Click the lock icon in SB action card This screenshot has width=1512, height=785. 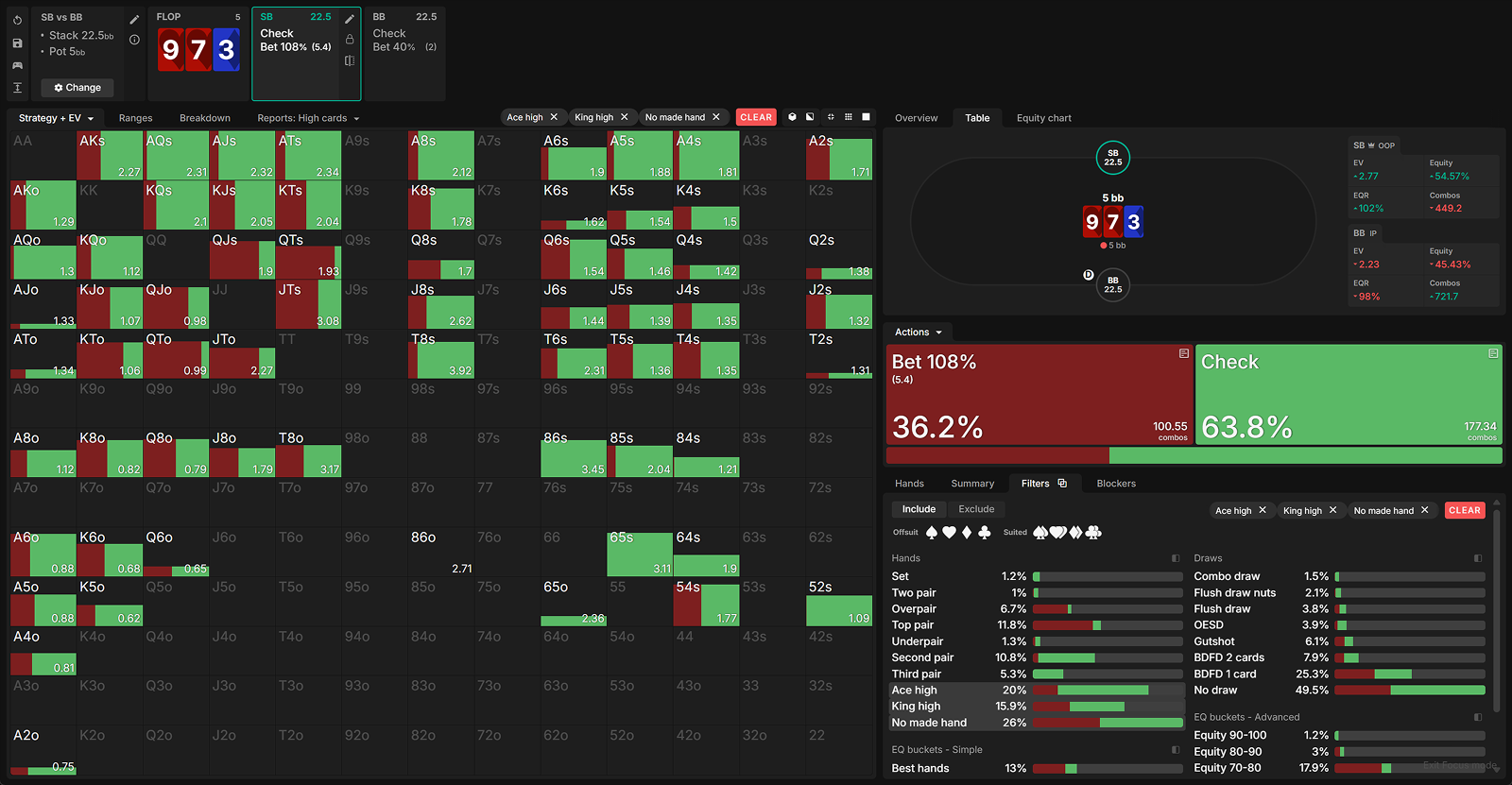350,40
